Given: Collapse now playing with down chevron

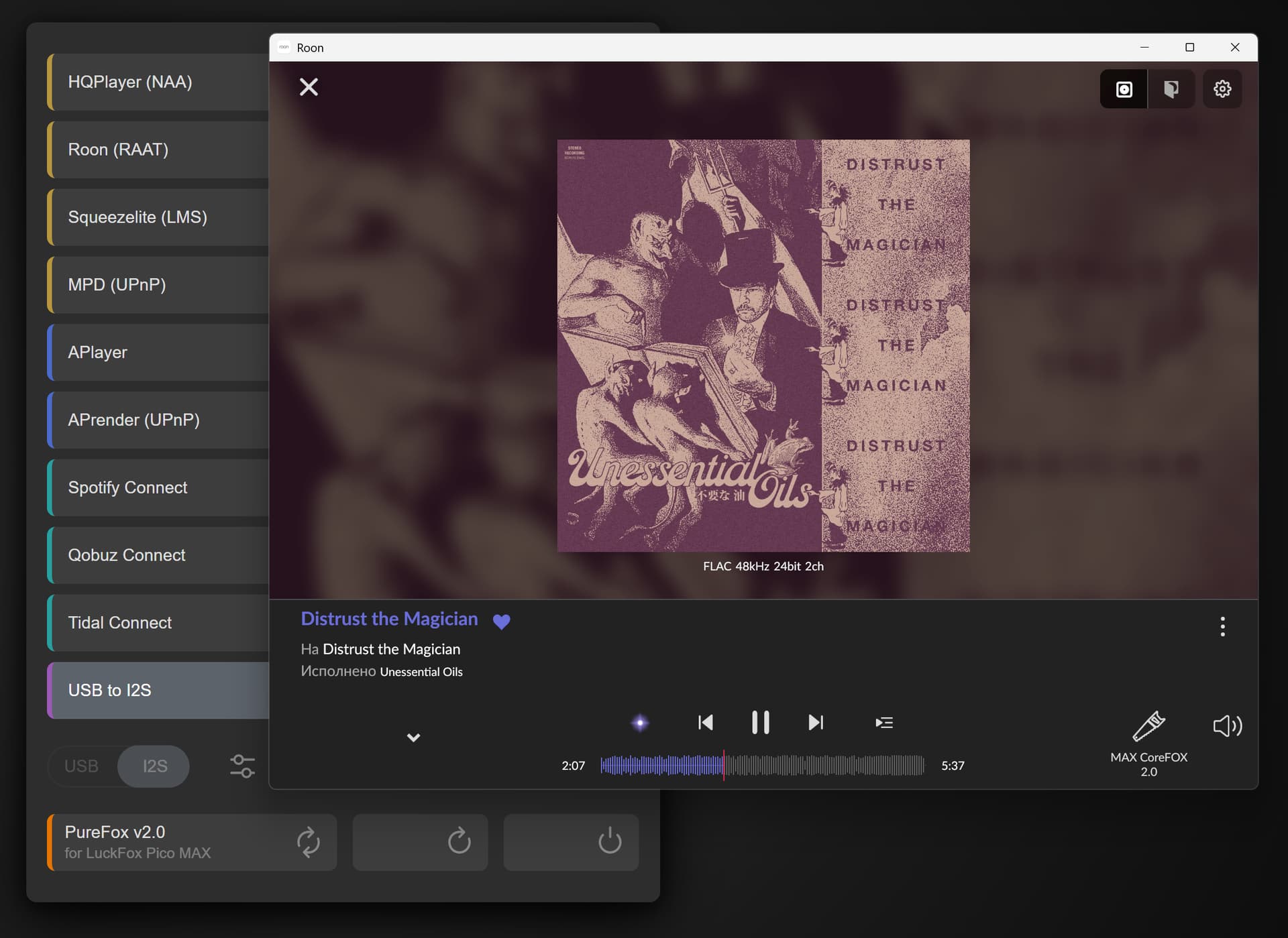Looking at the screenshot, I should click(413, 738).
